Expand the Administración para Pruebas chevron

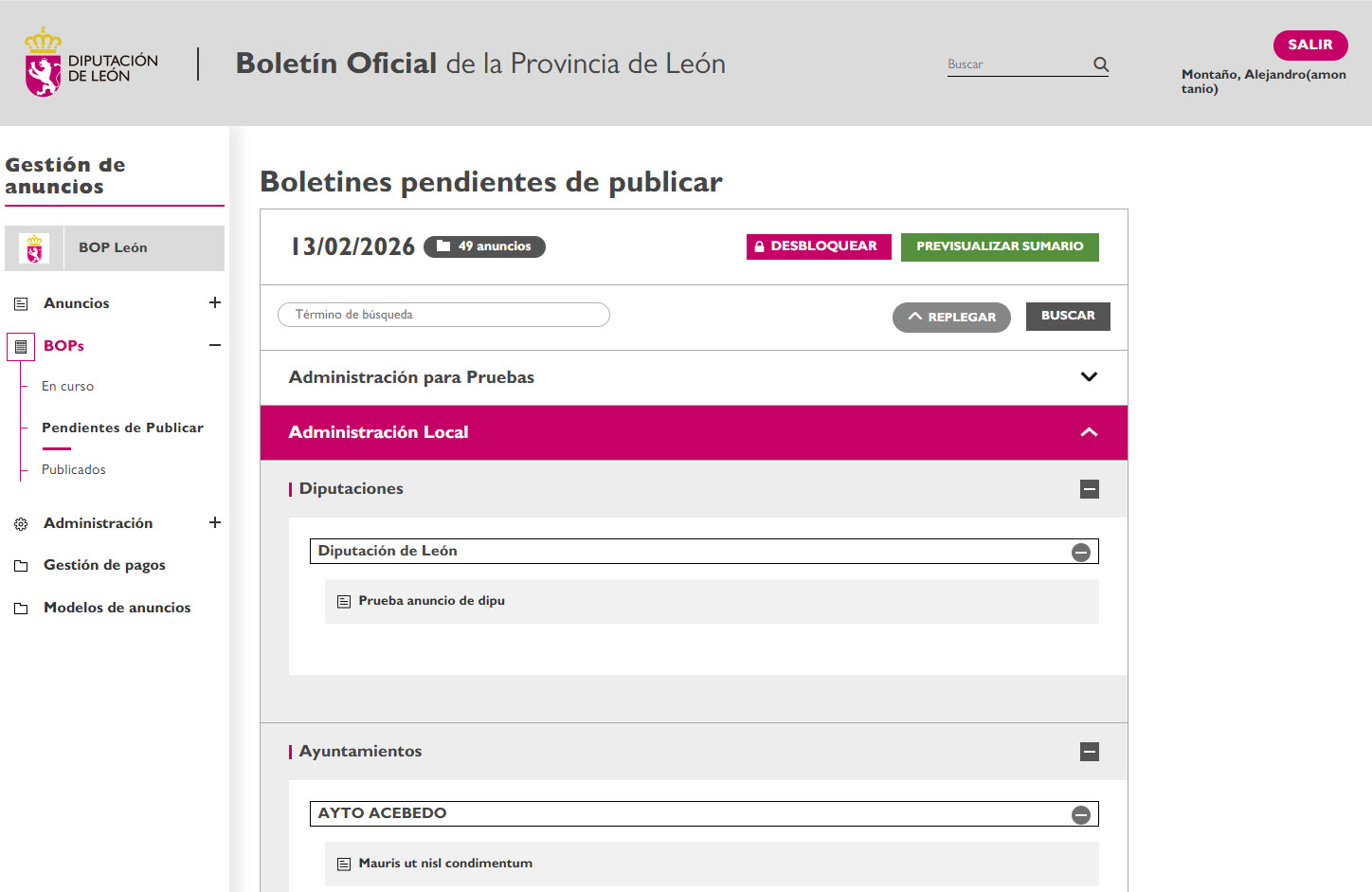[x=1089, y=377]
